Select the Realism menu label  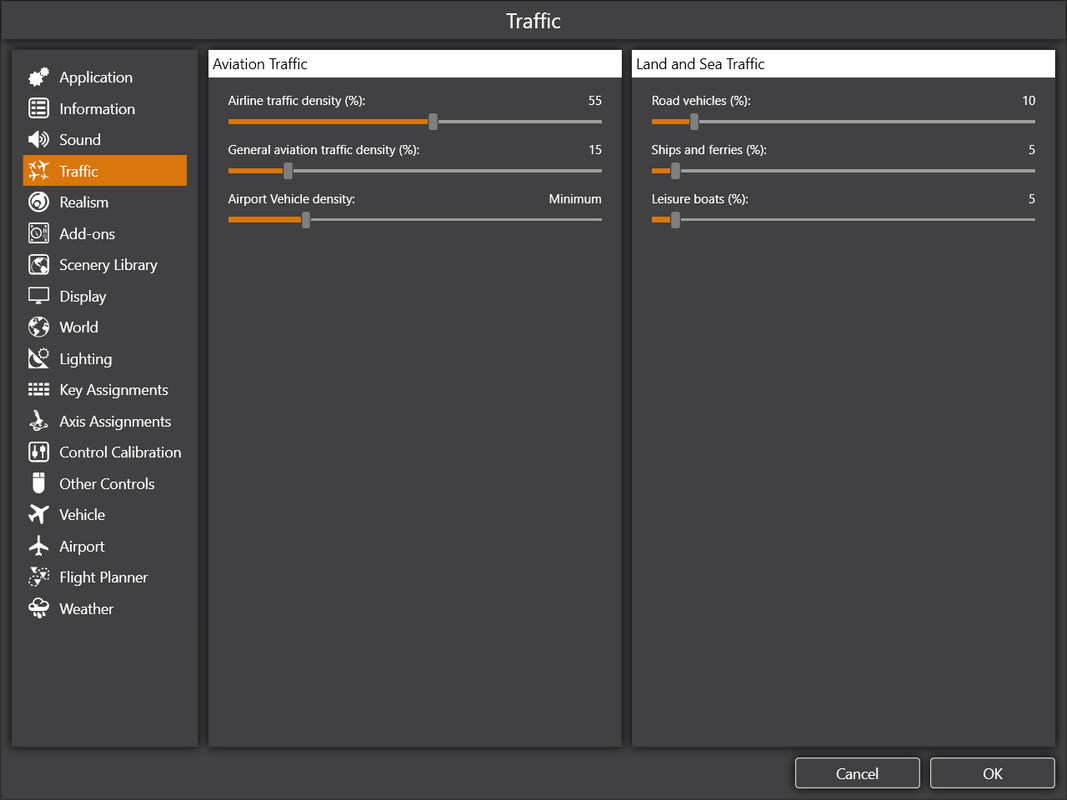84,203
